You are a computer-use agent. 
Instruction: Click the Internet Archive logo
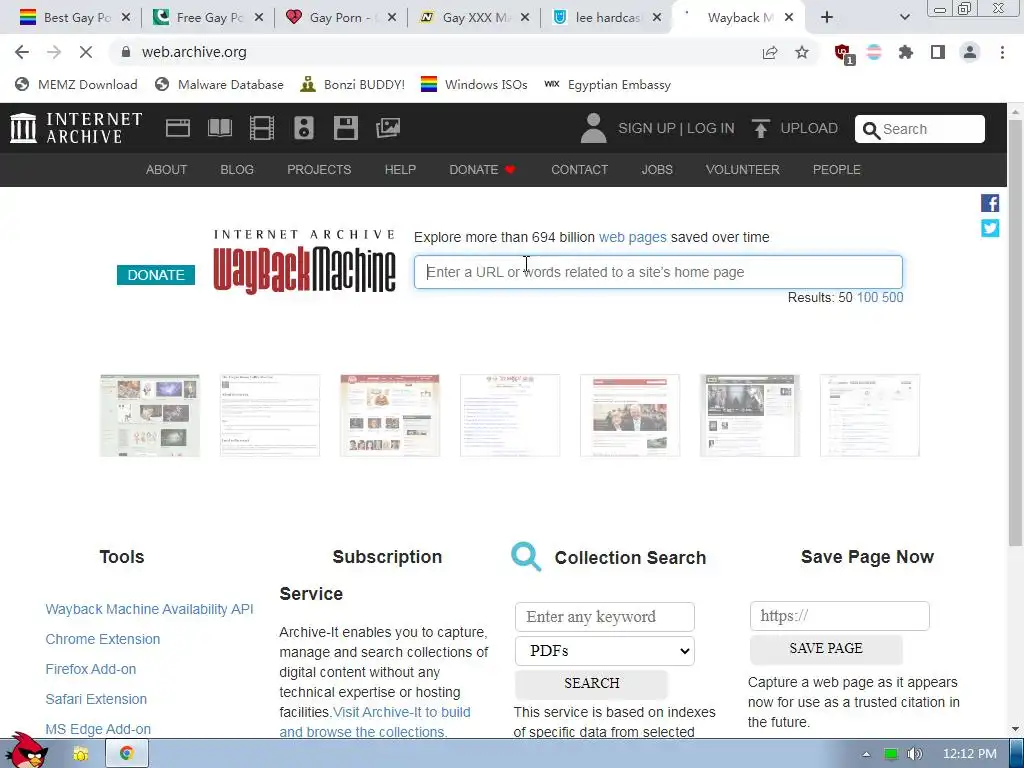[76, 128]
